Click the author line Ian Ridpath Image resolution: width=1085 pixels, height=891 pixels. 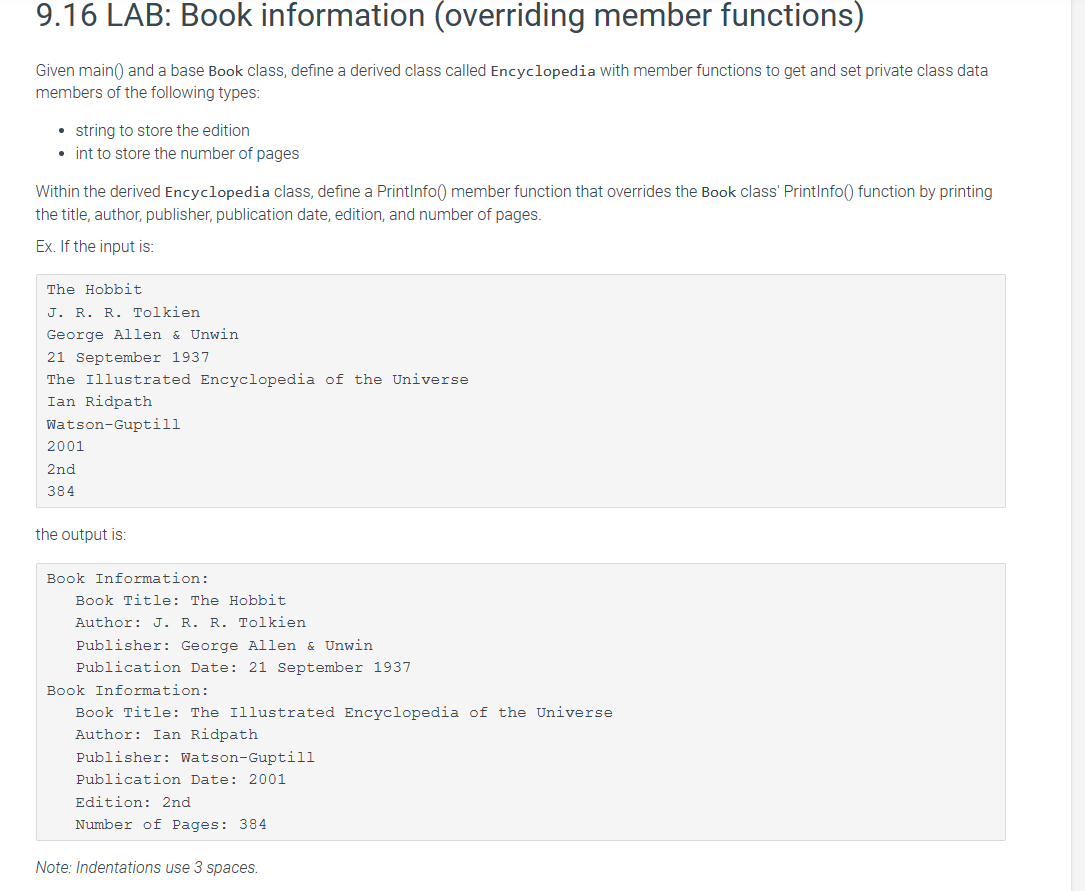[x=99, y=401]
